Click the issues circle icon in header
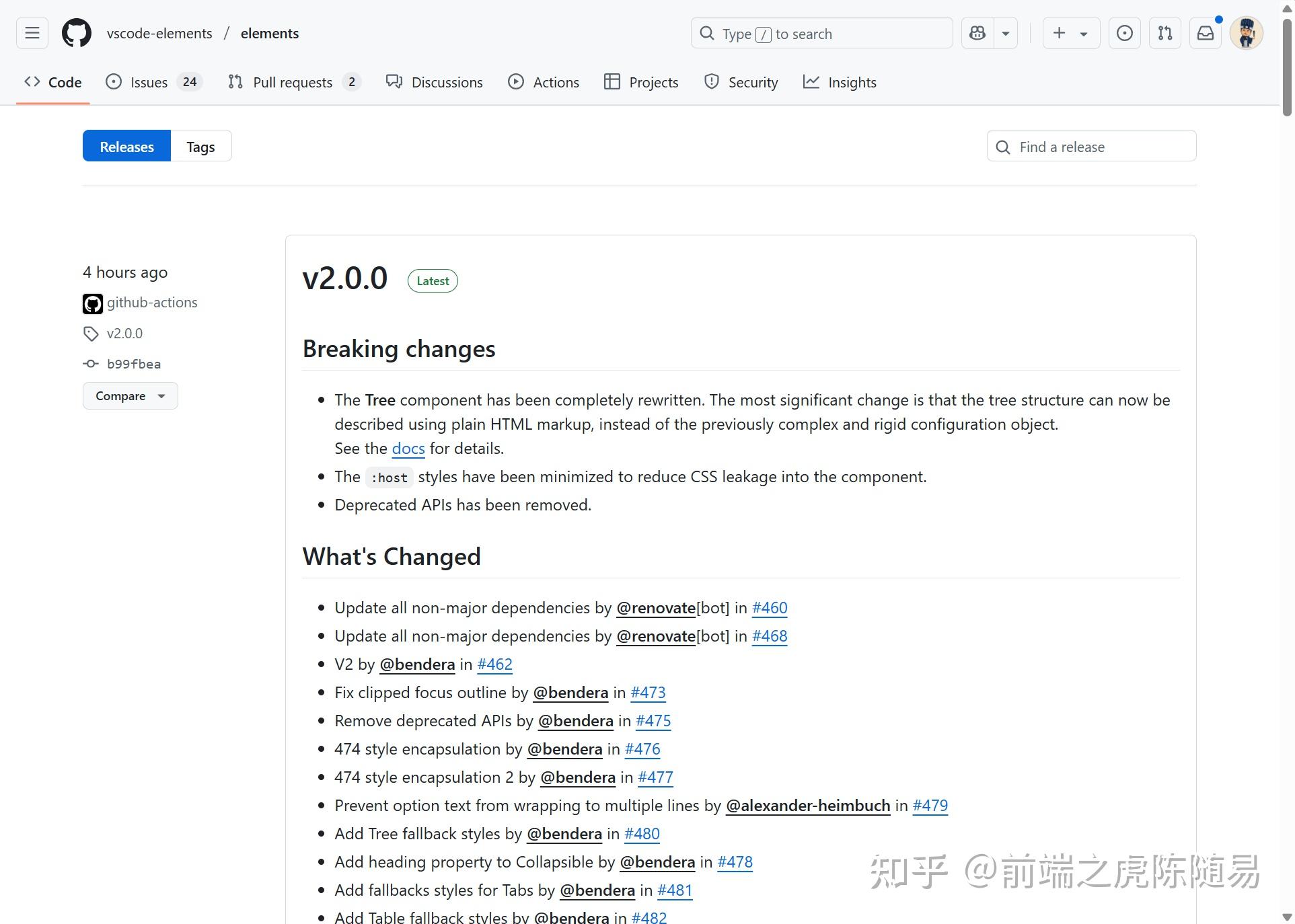This screenshot has height=924, width=1295. point(1123,32)
